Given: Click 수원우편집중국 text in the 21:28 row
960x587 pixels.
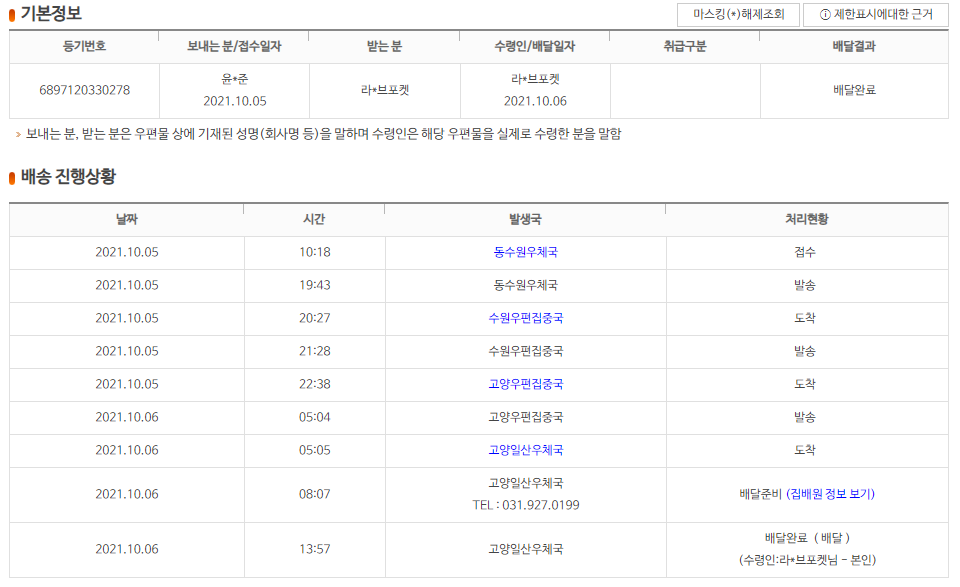Looking at the screenshot, I should click(525, 351).
